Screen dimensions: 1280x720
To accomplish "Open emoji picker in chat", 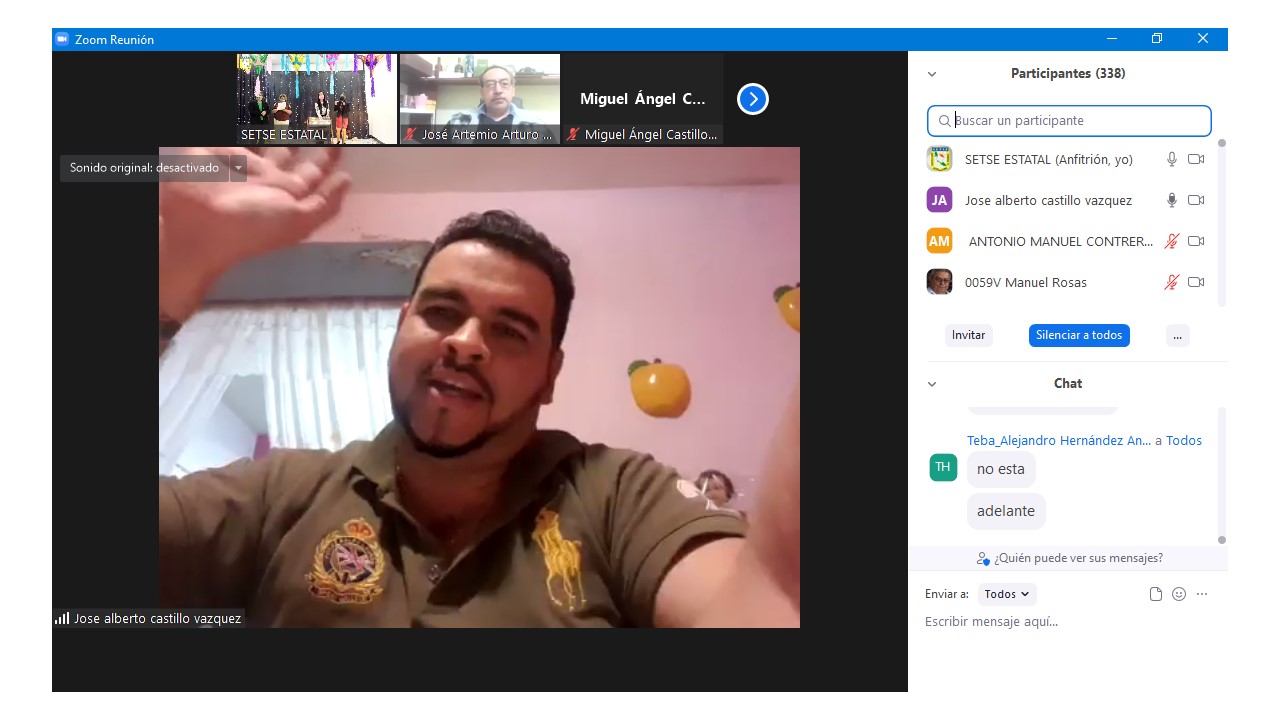I will click(1179, 594).
